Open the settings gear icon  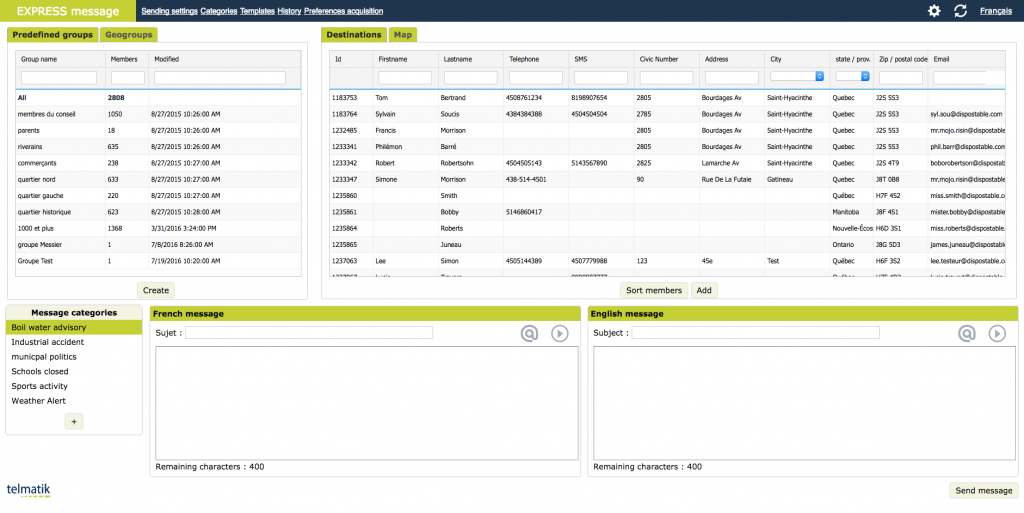[934, 11]
